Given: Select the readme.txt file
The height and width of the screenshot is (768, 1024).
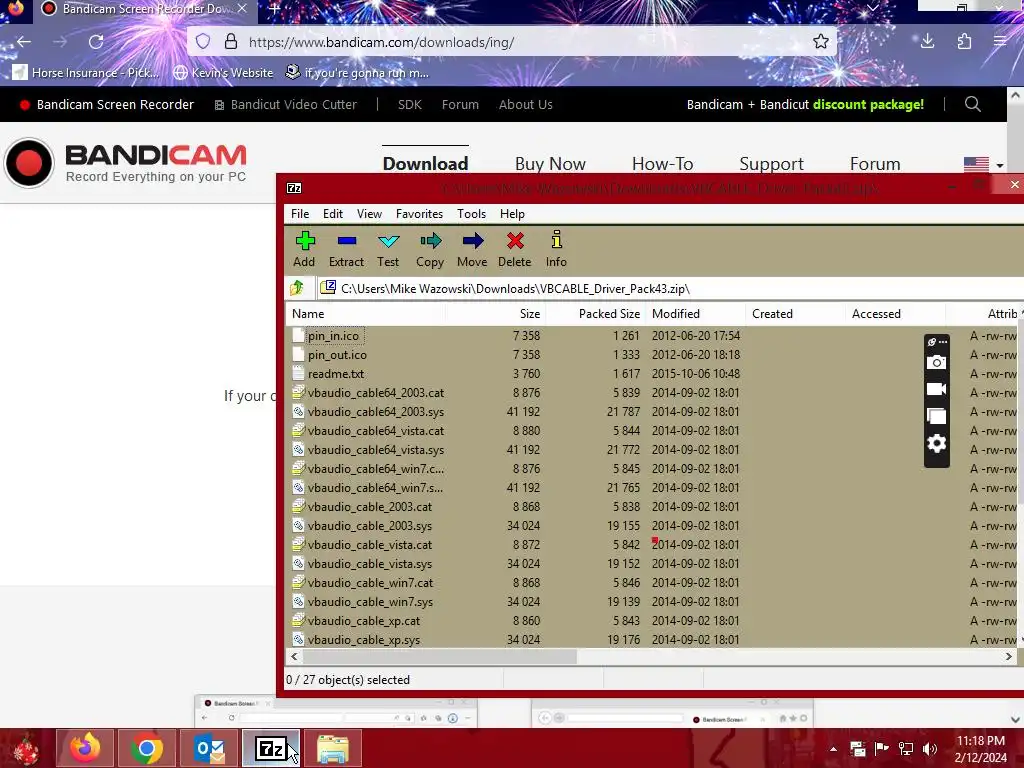Looking at the screenshot, I should [336, 374].
